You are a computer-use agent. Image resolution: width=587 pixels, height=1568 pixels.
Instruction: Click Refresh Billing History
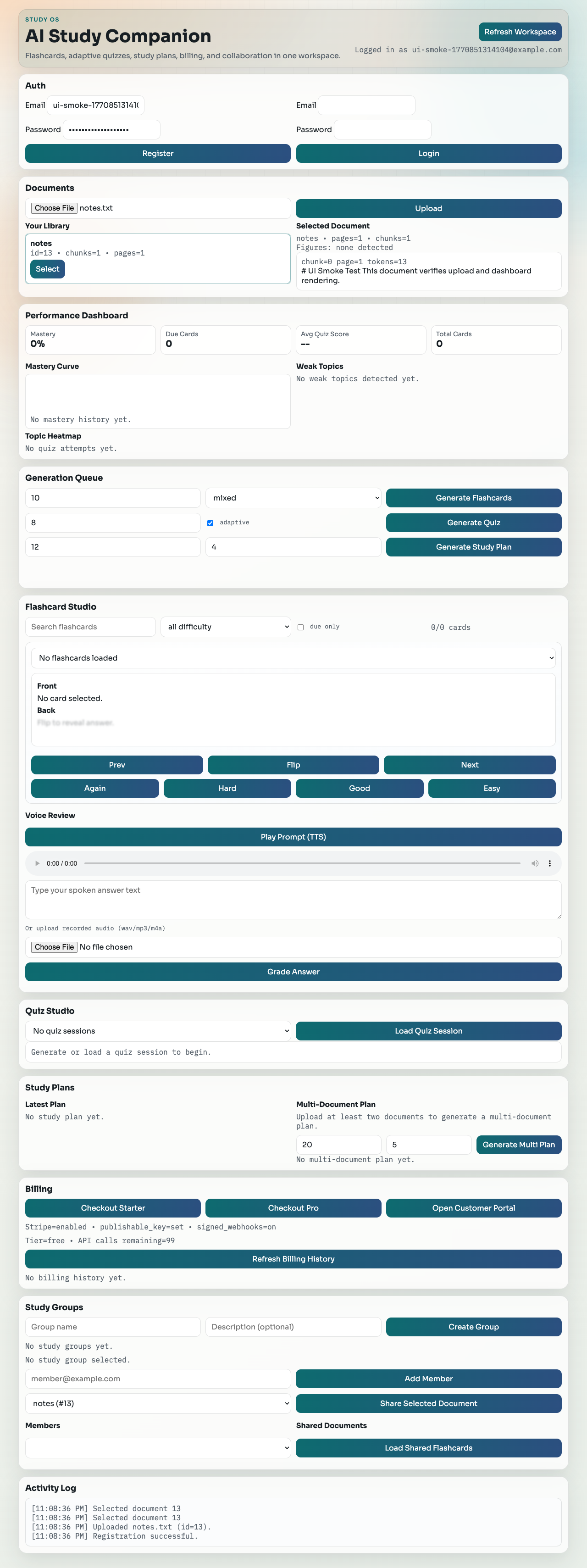pos(293,1259)
